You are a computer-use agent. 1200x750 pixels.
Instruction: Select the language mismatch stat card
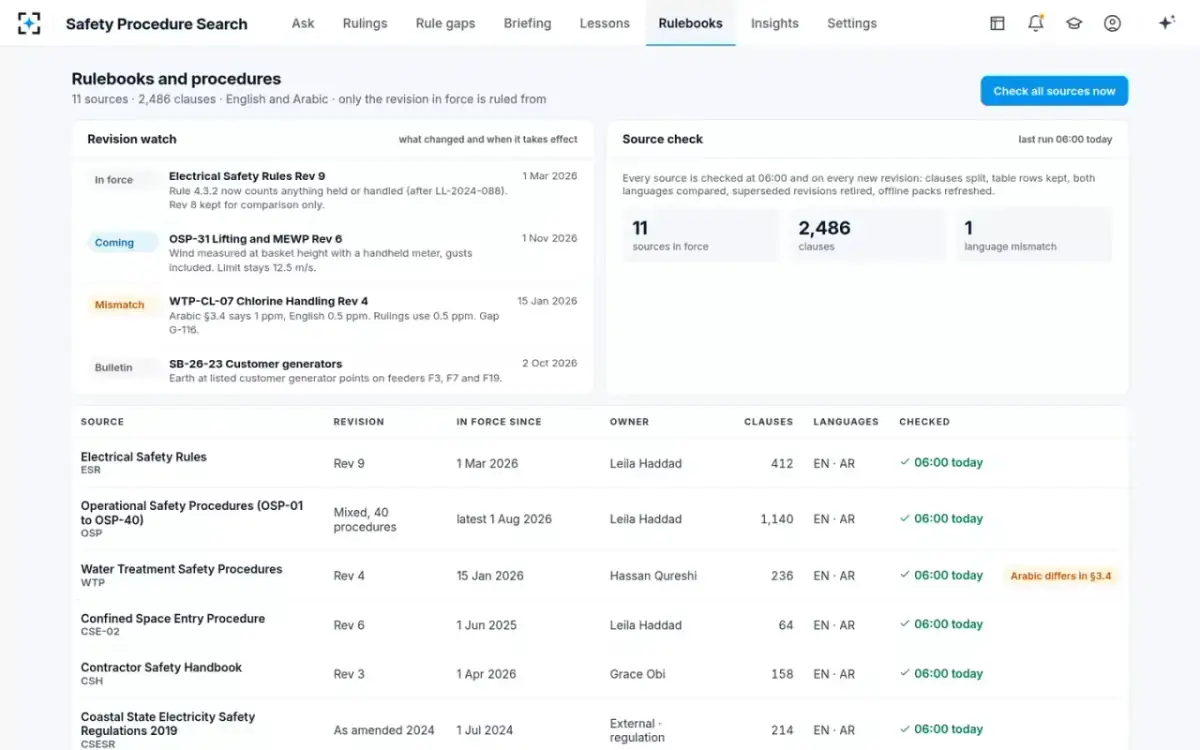[x=1033, y=235]
